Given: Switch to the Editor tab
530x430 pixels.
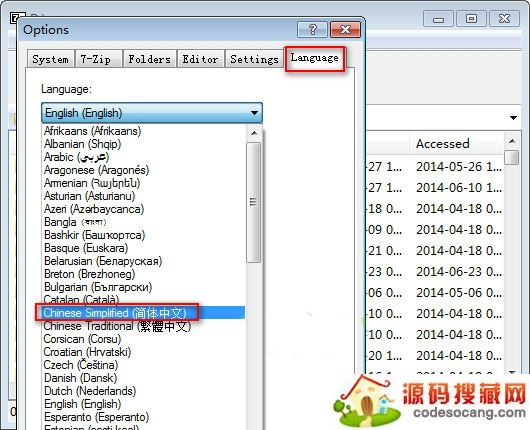Looking at the screenshot, I should (x=200, y=59).
